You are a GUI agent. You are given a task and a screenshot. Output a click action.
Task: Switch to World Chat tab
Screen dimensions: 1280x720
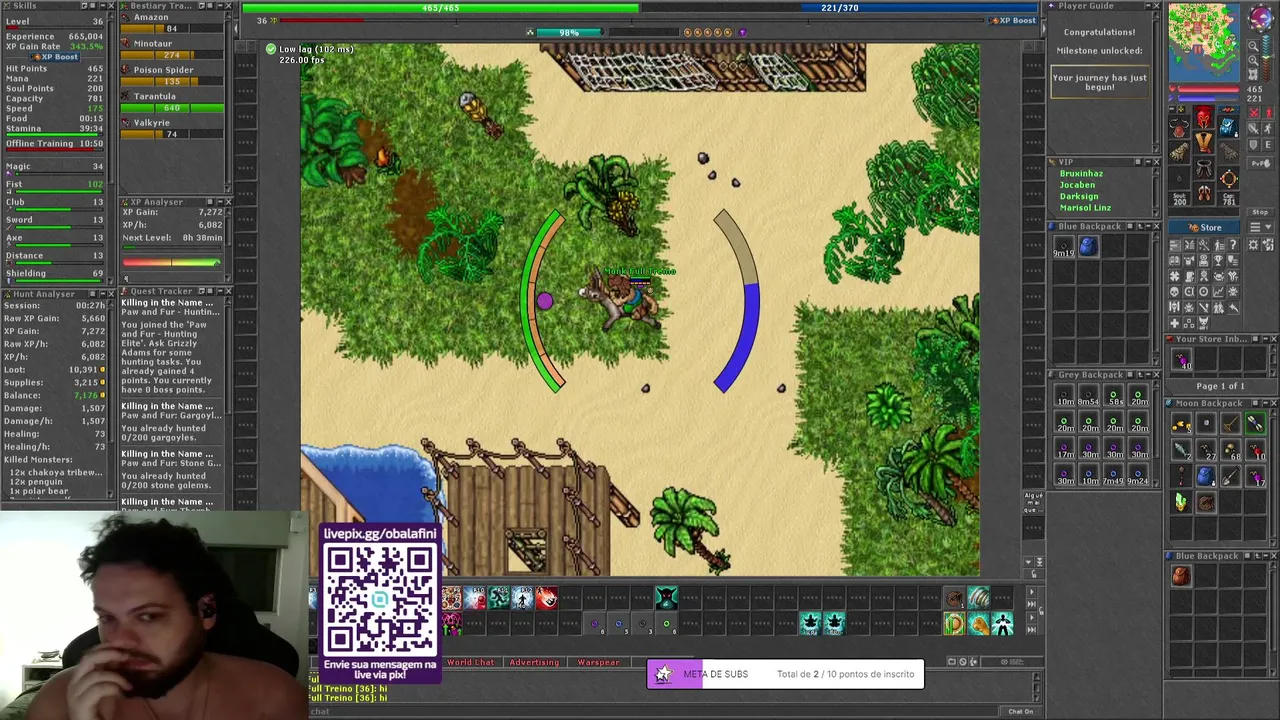point(471,662)
